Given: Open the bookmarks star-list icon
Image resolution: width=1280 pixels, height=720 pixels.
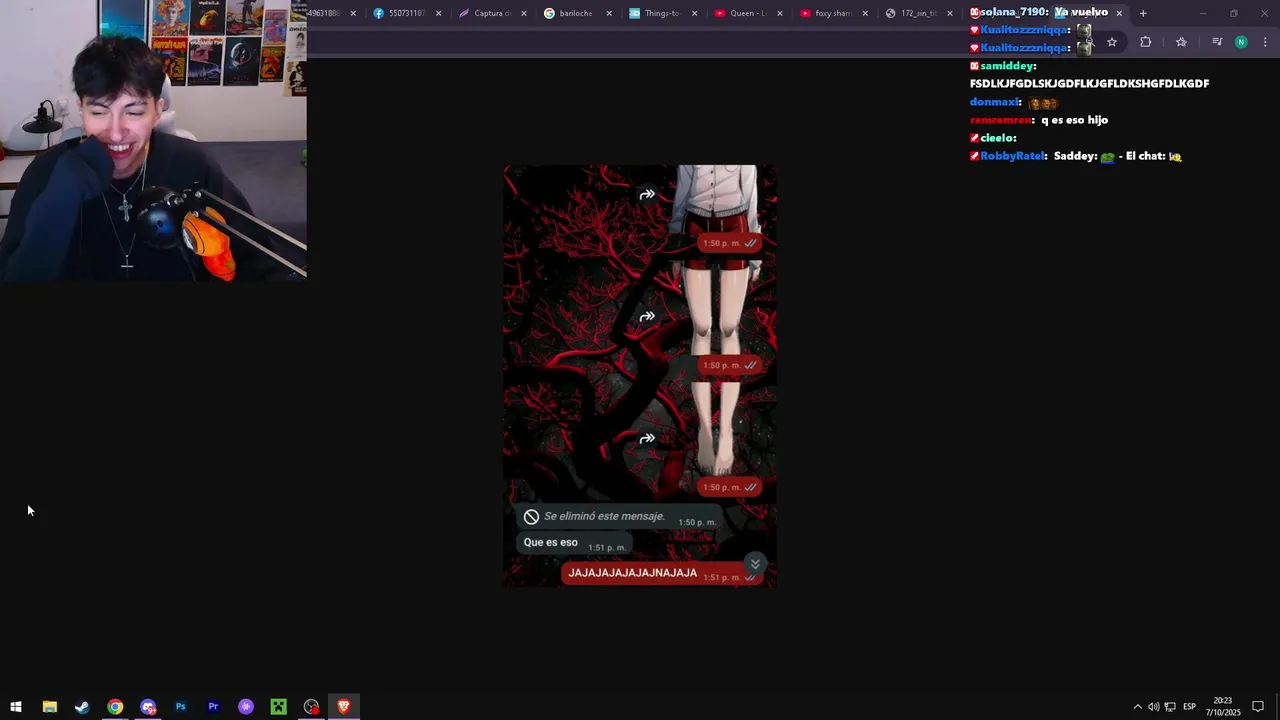Looking at the screenshot, I should tap(1181, 42).
